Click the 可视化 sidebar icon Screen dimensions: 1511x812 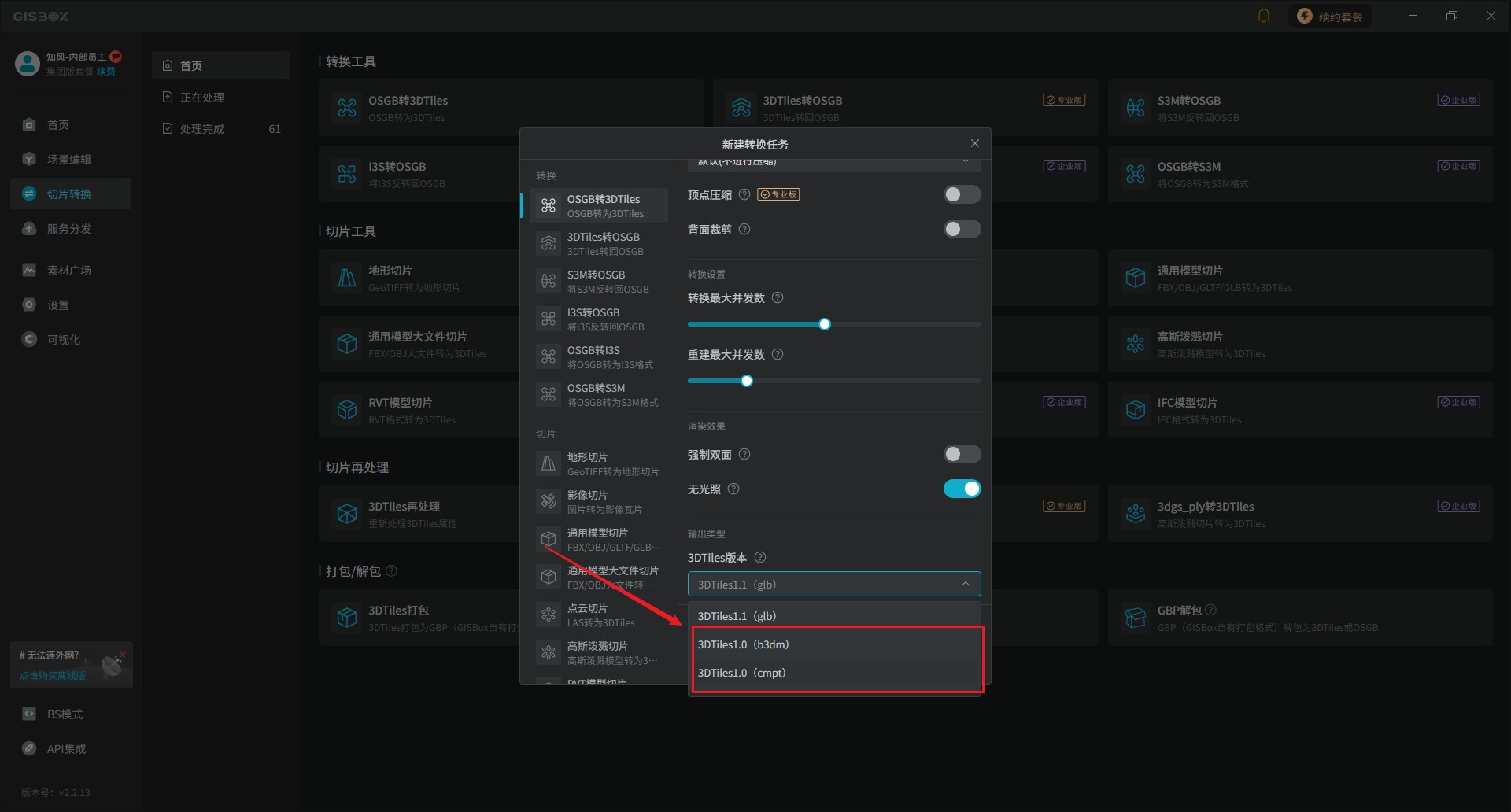coord(29,340)
